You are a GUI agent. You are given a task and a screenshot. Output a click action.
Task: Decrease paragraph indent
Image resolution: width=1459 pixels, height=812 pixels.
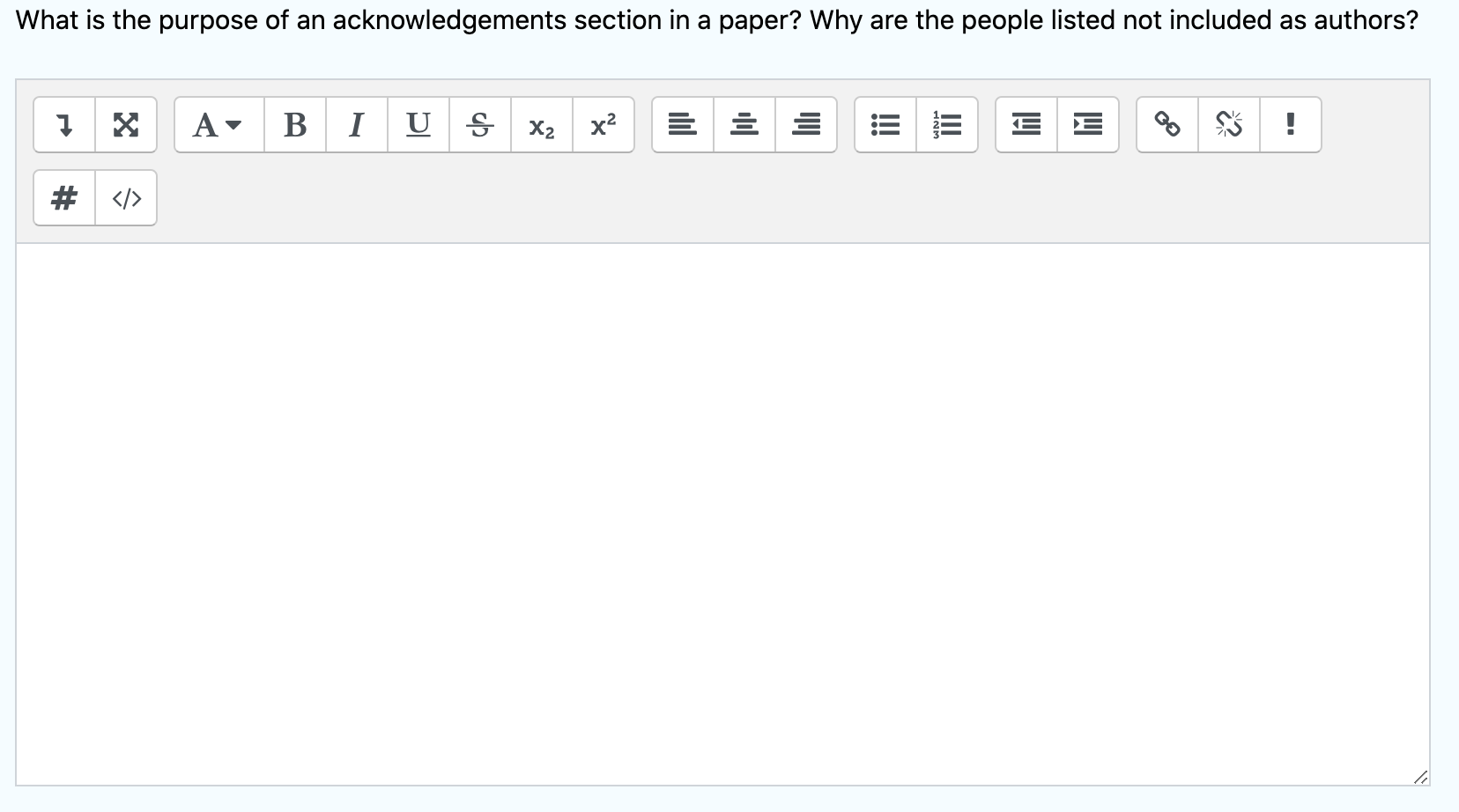pos(1026,125)
